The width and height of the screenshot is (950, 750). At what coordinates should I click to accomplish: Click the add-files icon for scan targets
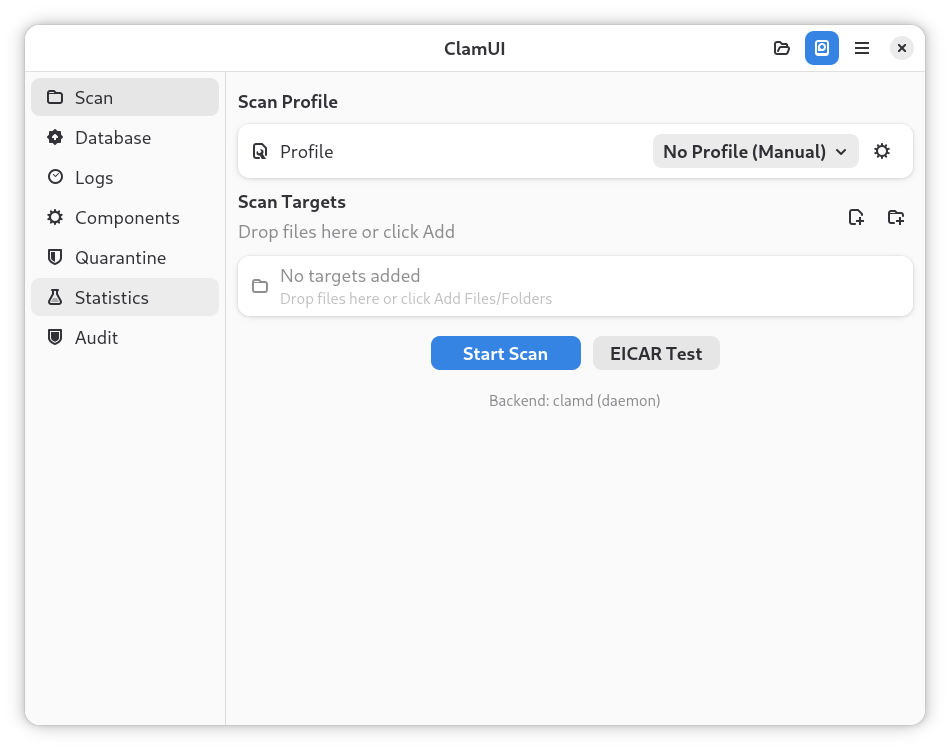coord(856,217)
